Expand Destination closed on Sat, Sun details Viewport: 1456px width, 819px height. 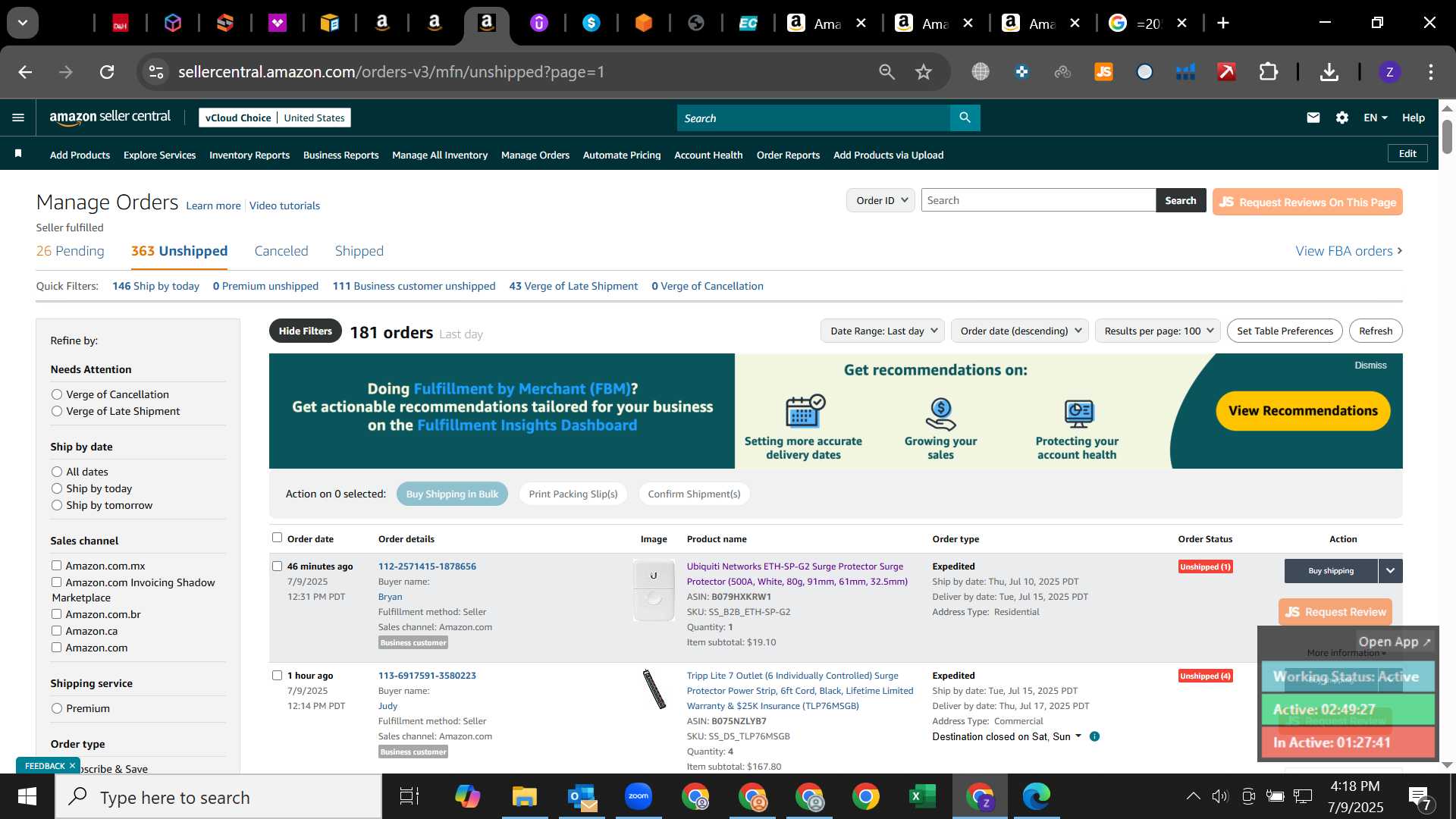[1078, 736]
